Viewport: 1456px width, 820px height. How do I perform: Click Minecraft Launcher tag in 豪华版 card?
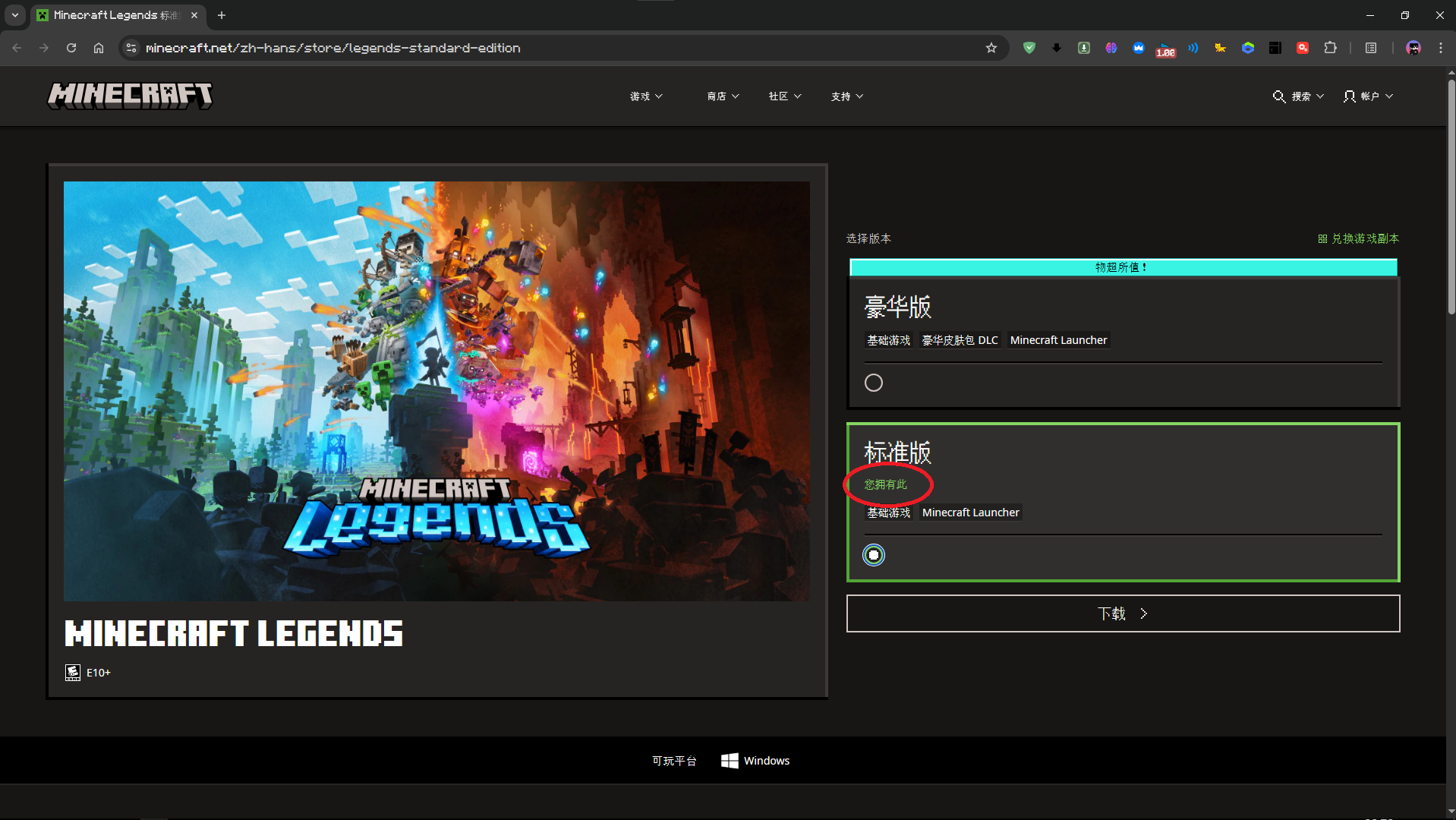pyautogui.click(x=1058, y=340)
